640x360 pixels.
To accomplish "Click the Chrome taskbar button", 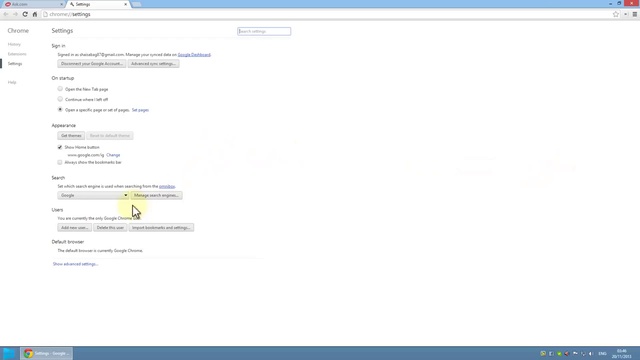I will click(x=47, y=353).
